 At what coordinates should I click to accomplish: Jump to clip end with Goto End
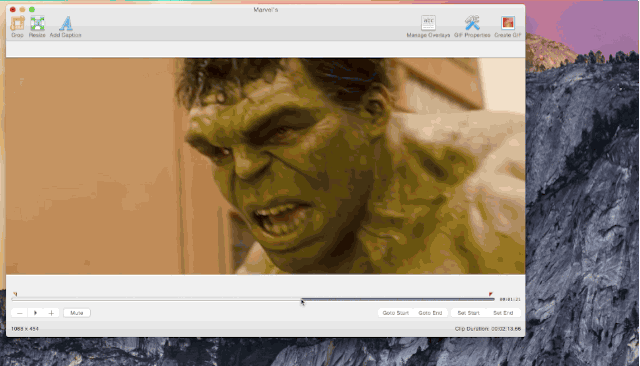click(430, 313)
